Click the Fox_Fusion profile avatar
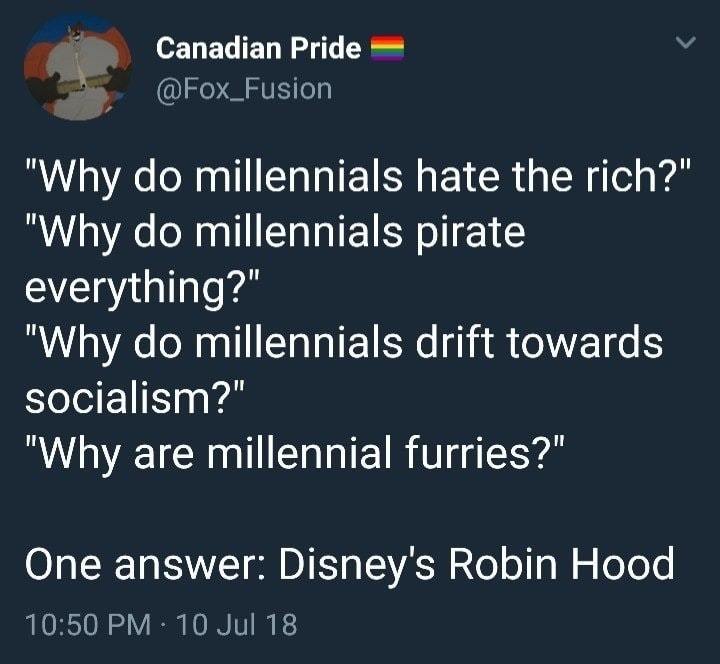720x664 pixels. pyautogui.click(x=76, y=69)
